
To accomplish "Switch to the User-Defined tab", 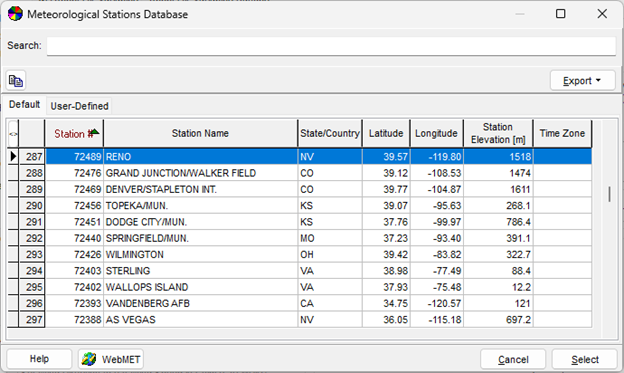I will [x=79, y=106].
